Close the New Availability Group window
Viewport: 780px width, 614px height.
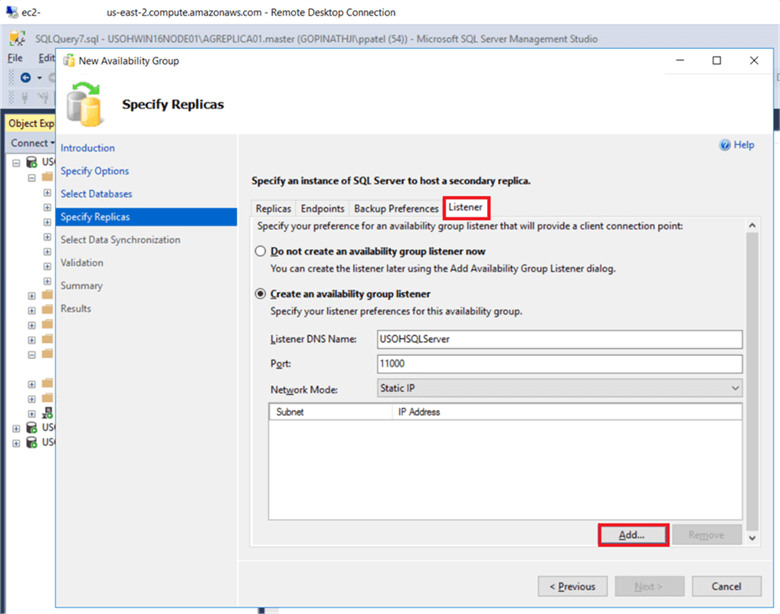pos(754,60)
